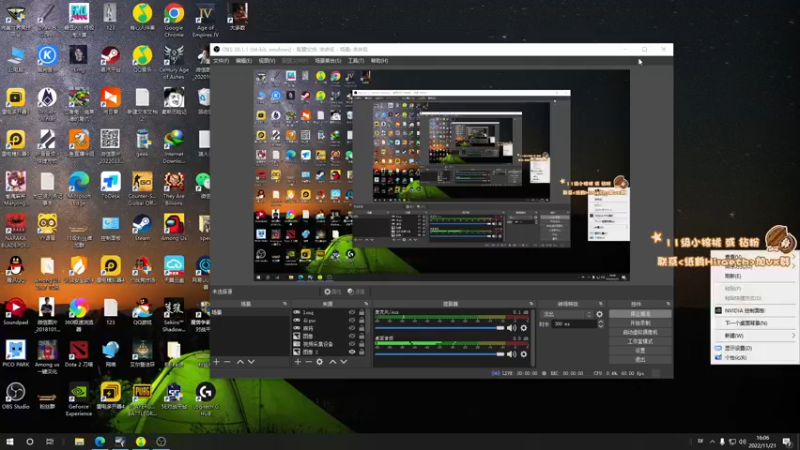The height and width of the screenshot is (450, 800).
Task: Open desktop audio channel settings gear
Action: click(523, 354)
